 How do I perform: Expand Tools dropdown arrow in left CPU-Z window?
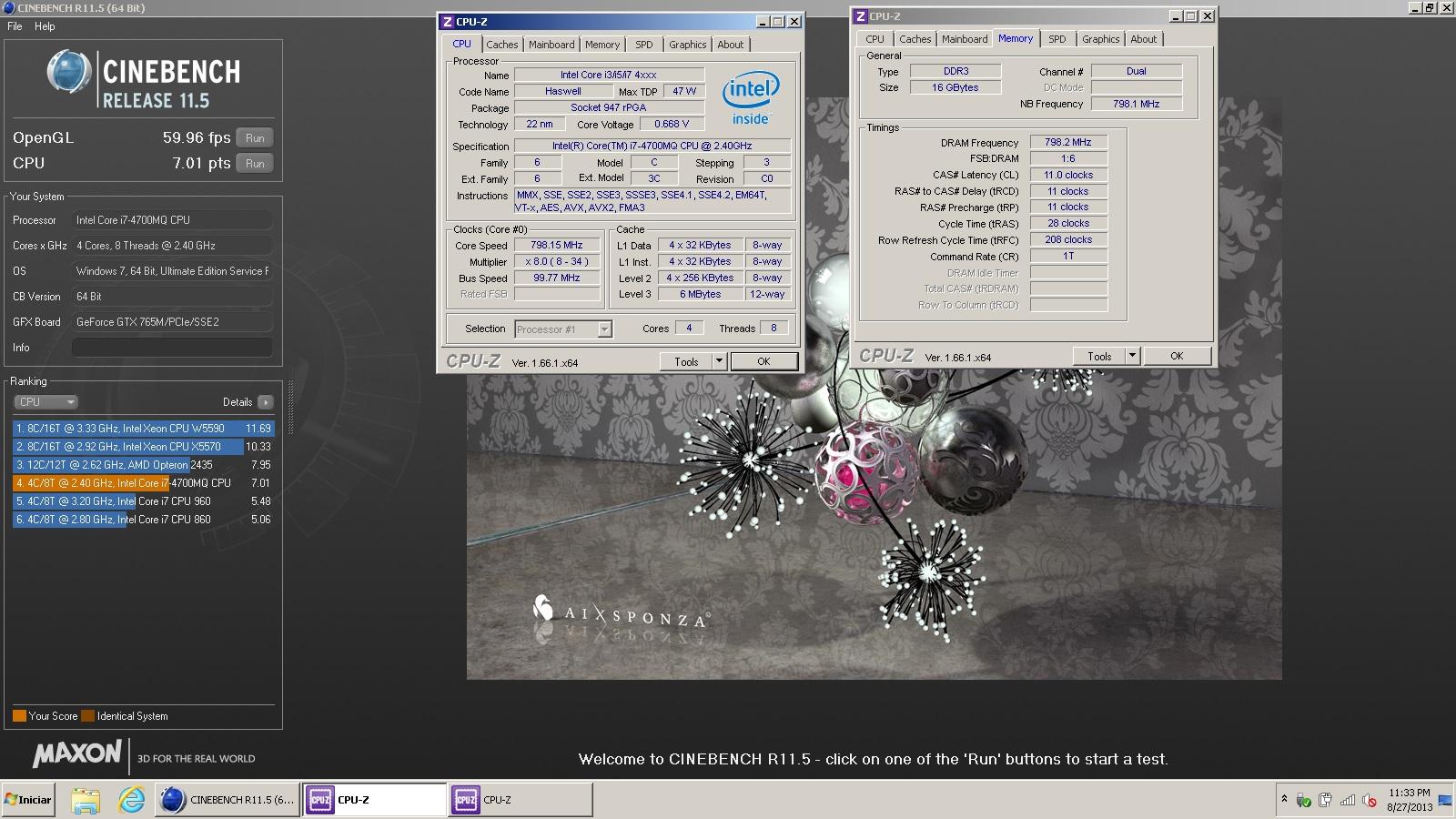719,361
